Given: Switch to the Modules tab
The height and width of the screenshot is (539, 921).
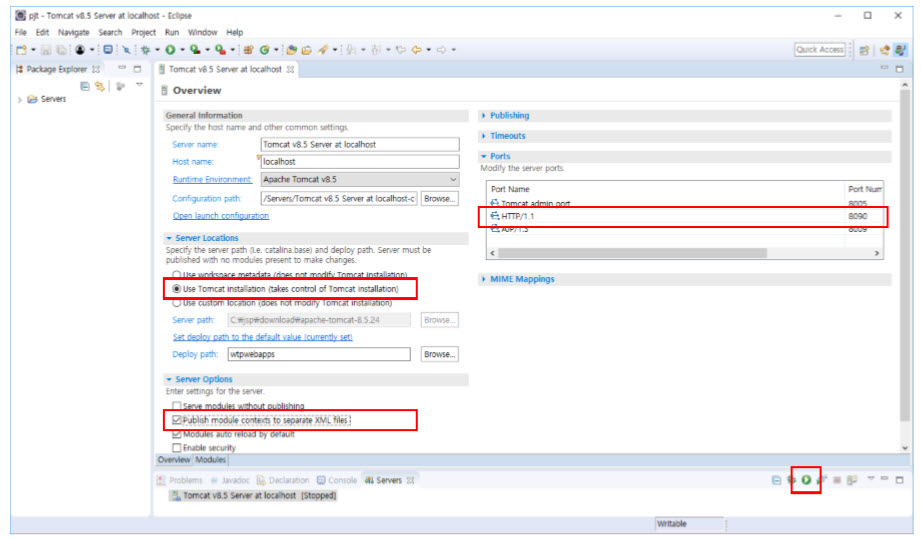Looking at the screenshot, I should click(210, 460).
